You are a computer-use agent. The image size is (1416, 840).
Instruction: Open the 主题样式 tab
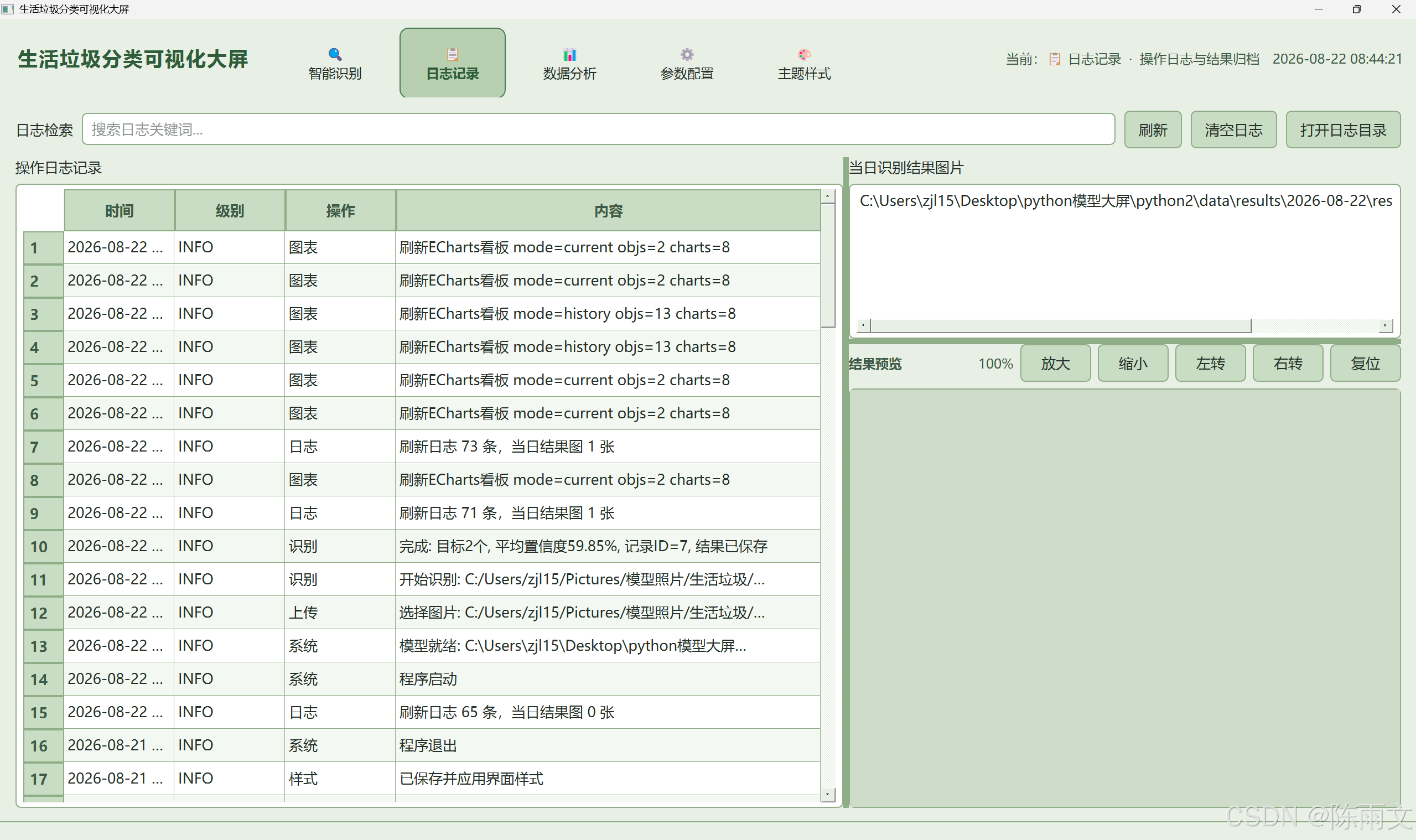804,63
